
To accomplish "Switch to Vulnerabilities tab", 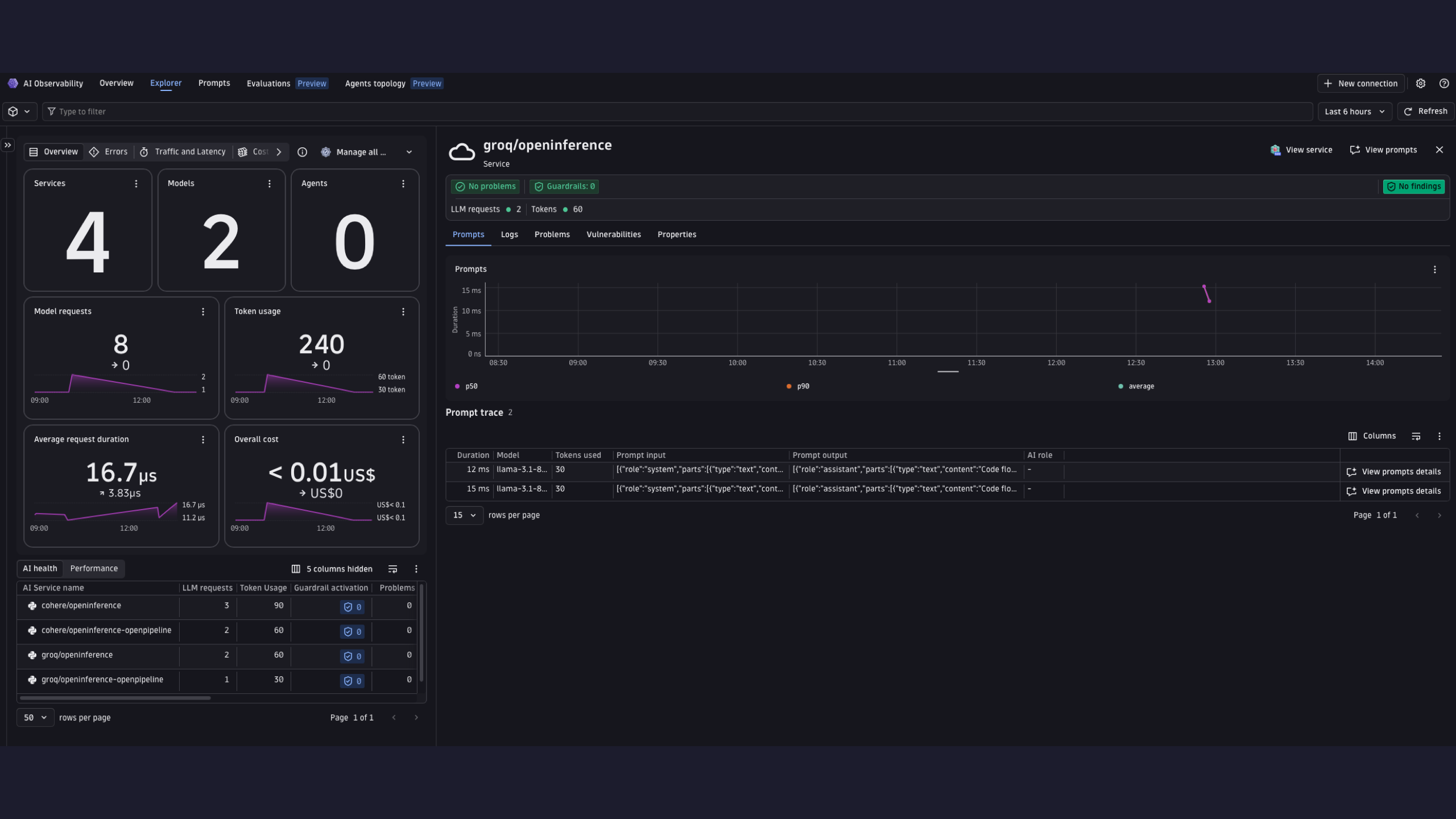I will 613,234.
